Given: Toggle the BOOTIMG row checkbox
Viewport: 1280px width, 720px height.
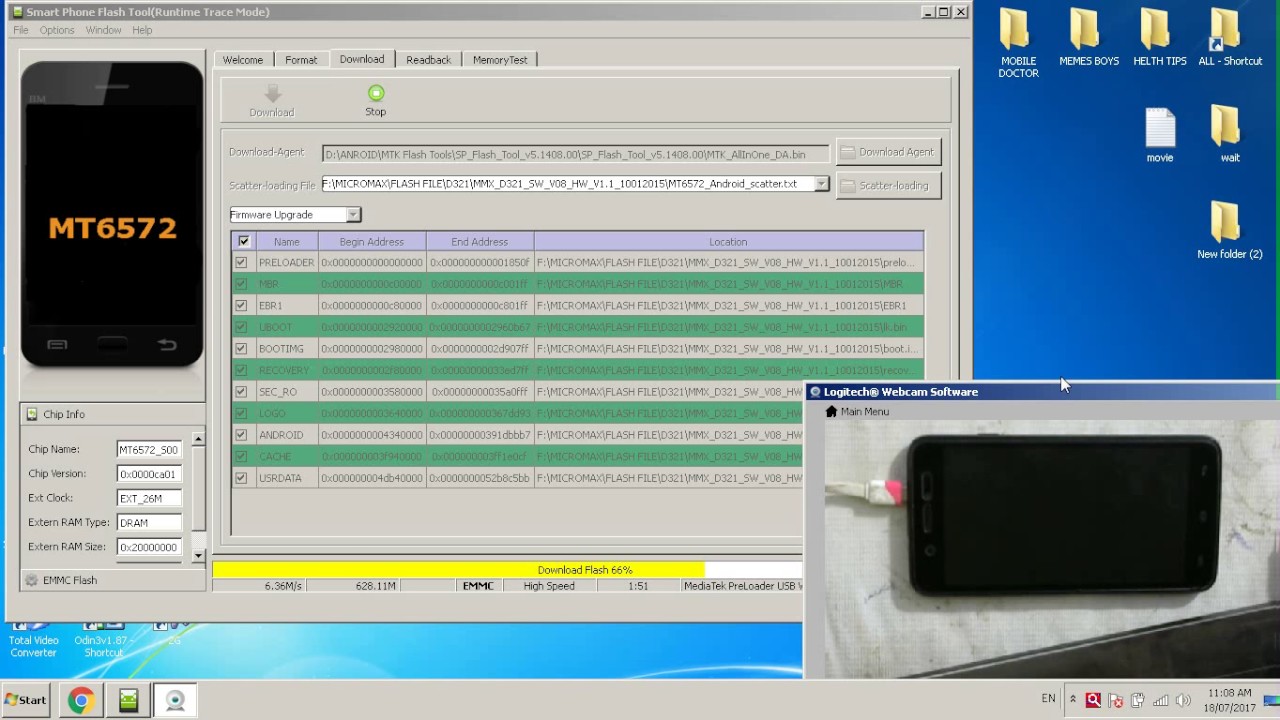Looking at the screenshot, I should (x=241, y=349).
